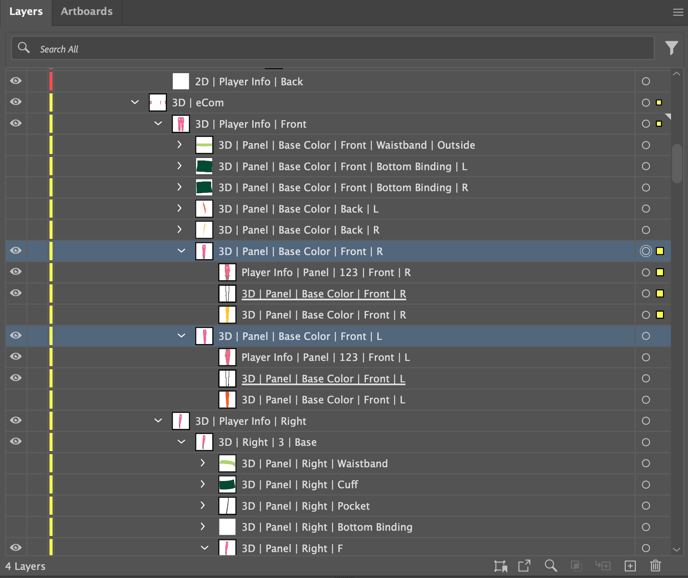Expand 3D | Panel | Right | Waistband
688x578 pixels.
(203, 463)
